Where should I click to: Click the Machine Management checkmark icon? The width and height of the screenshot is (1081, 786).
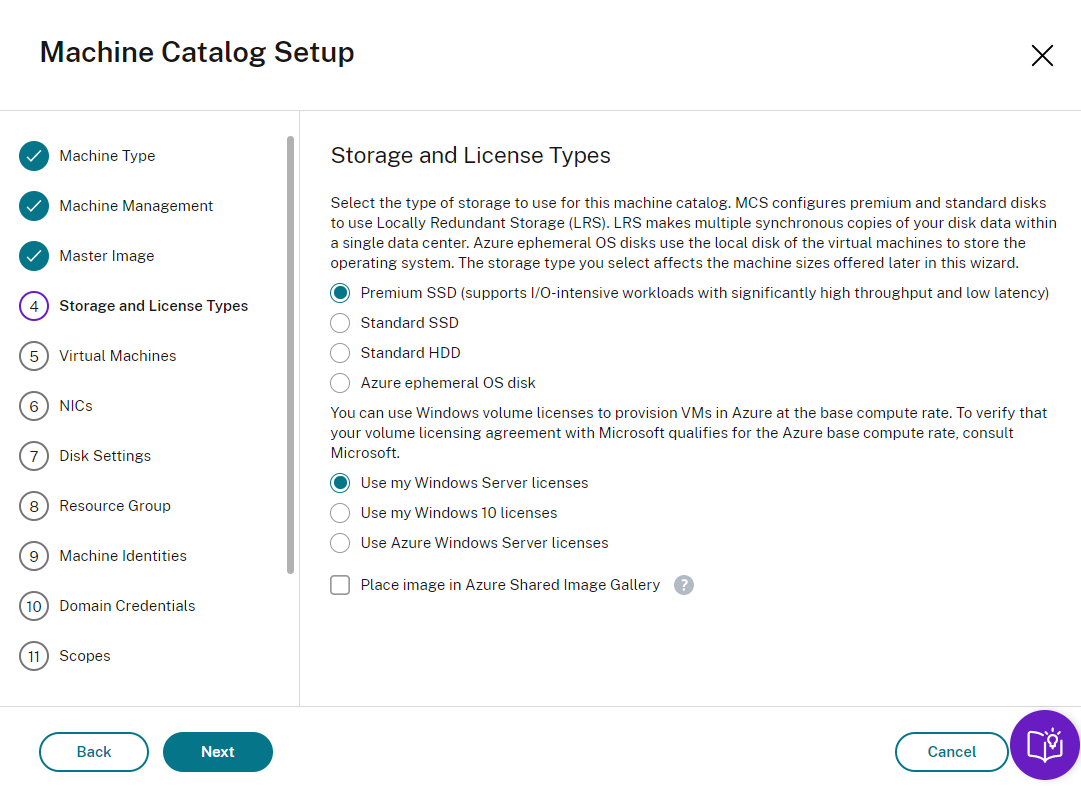click(x=34, y=206)
